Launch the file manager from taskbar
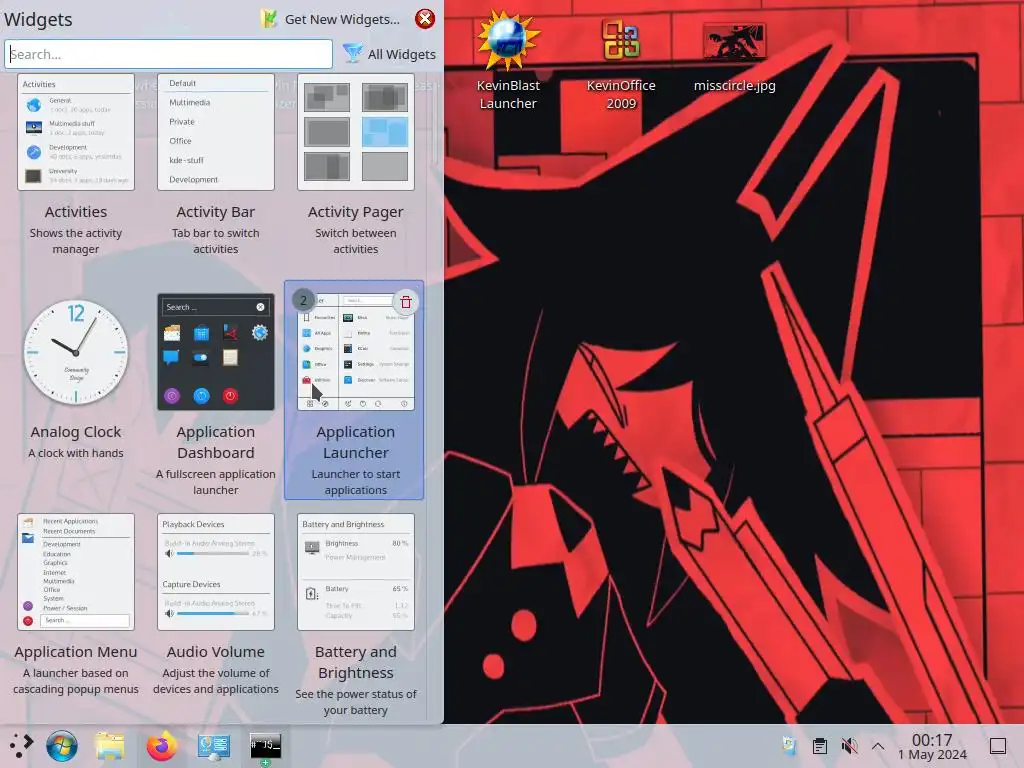 (x=110, y=746)
